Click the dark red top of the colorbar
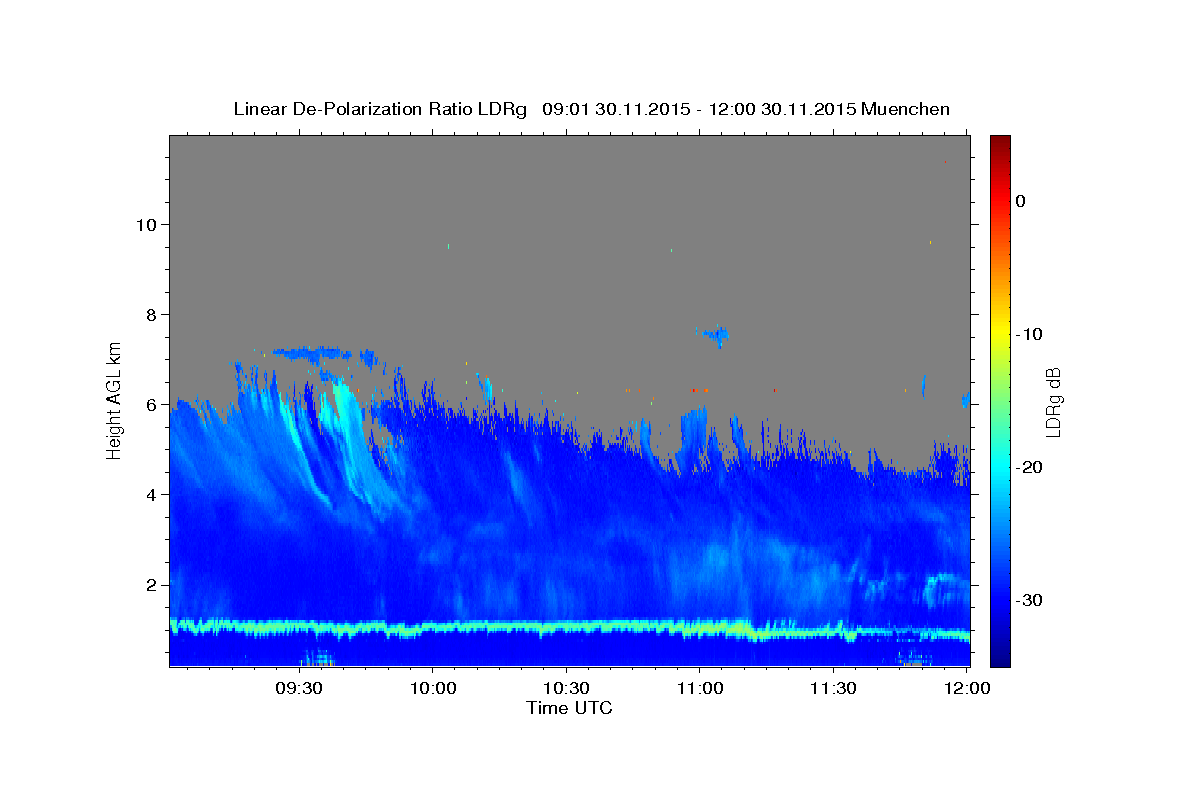The width and height of the screenshot is (1200, 800). [1000, 145]
